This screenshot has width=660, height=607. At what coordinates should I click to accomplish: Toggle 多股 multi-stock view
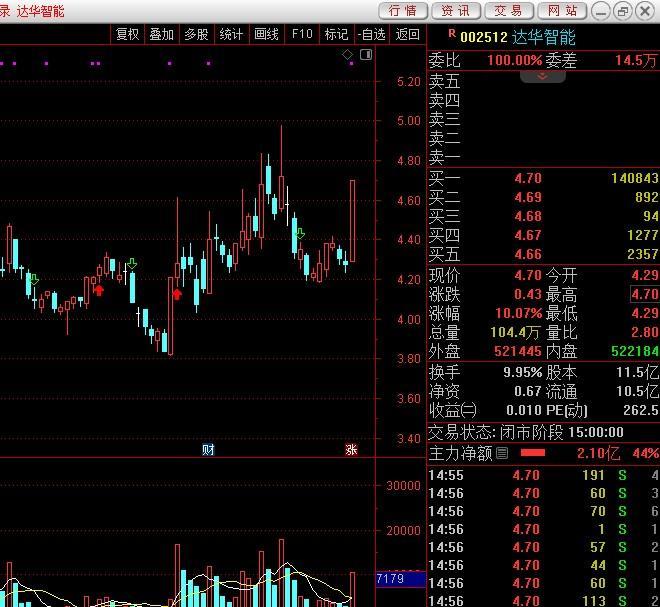tap(196, 34)
